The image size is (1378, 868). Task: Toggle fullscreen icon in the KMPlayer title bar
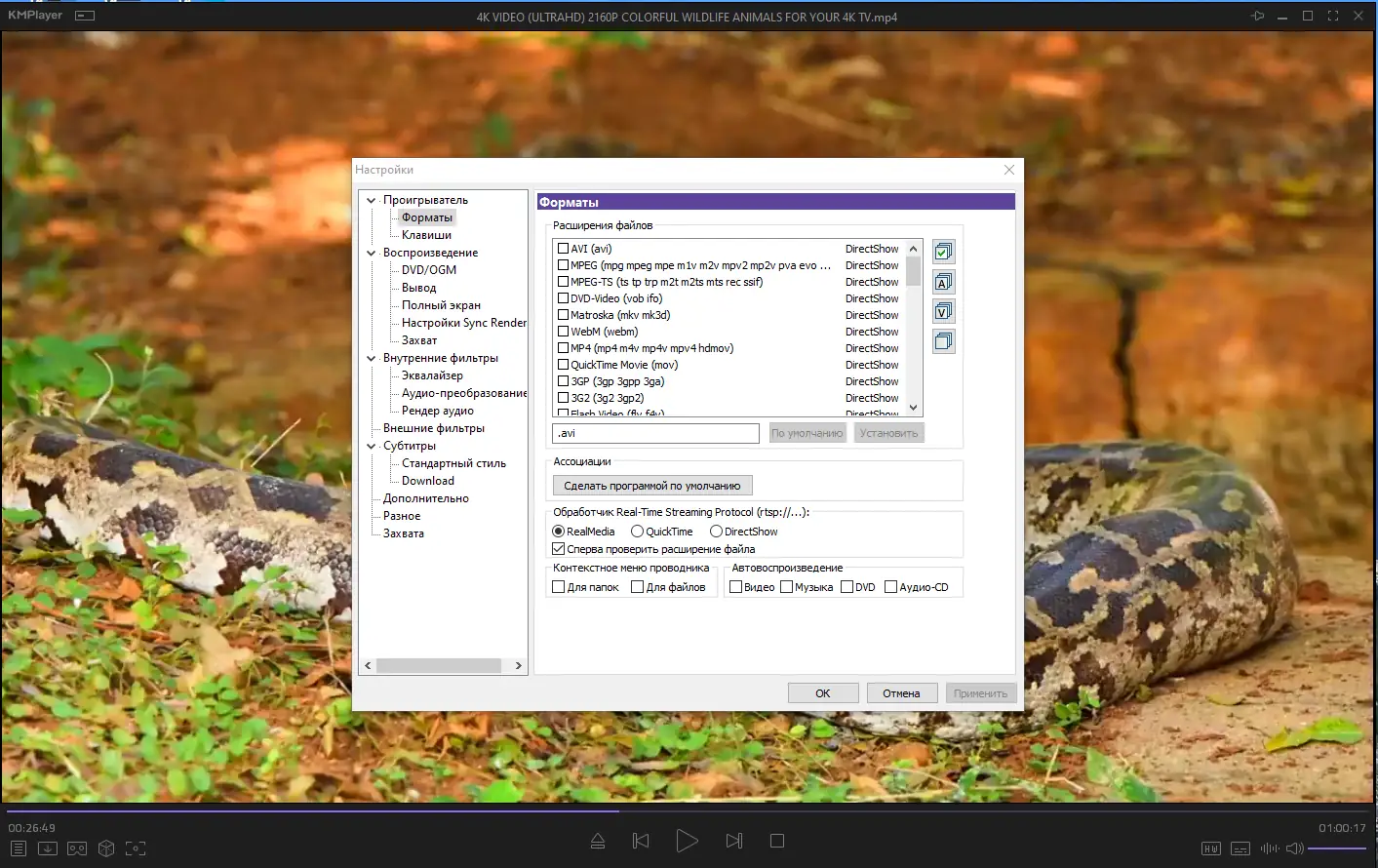tap(1333, 16)
